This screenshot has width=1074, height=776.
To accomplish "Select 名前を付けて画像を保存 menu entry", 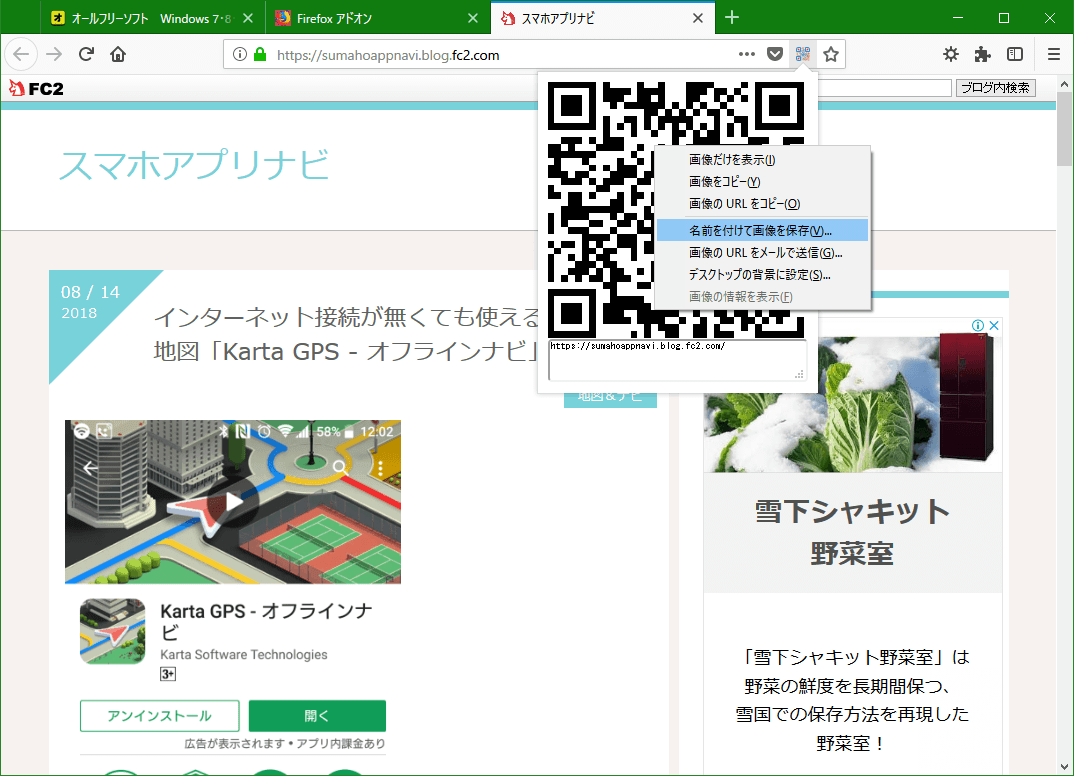I will tap(763, 231).
